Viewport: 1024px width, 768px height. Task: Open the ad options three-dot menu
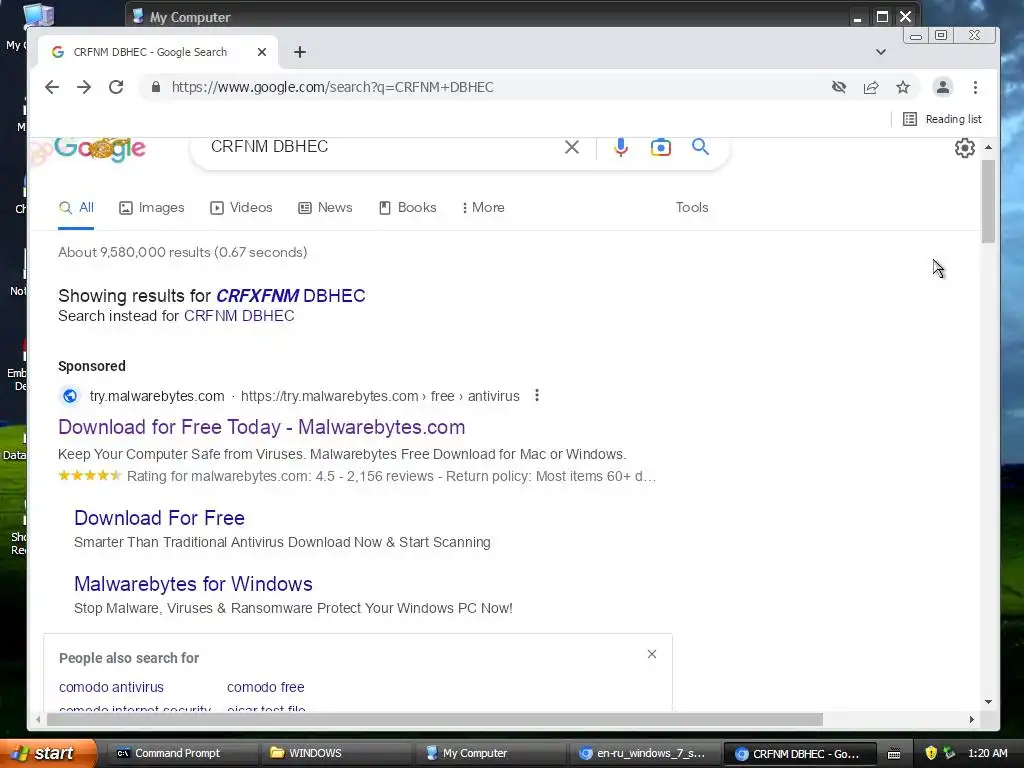[537, 396]
